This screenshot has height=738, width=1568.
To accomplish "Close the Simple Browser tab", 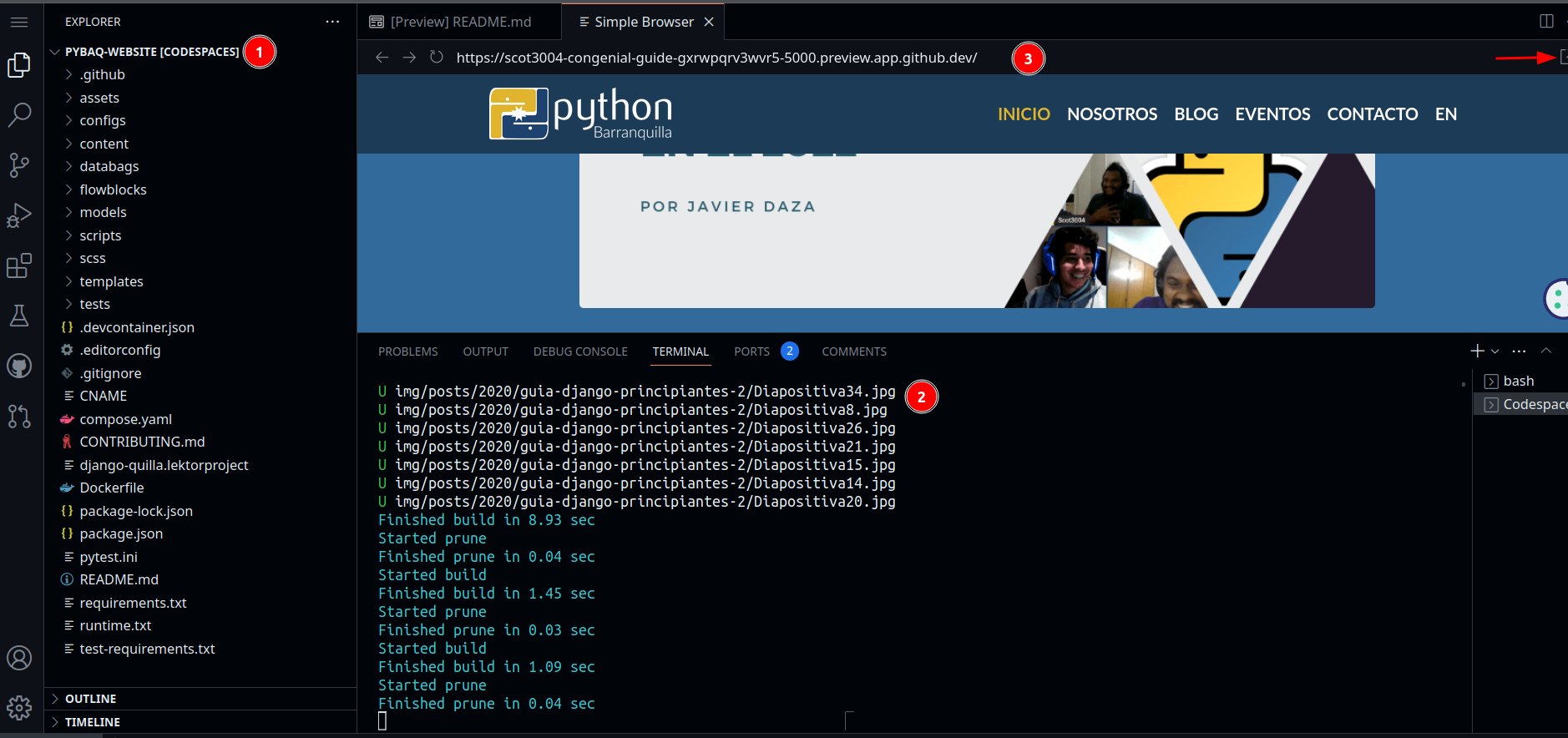I will pyautogui.click(x=709, y=22).
